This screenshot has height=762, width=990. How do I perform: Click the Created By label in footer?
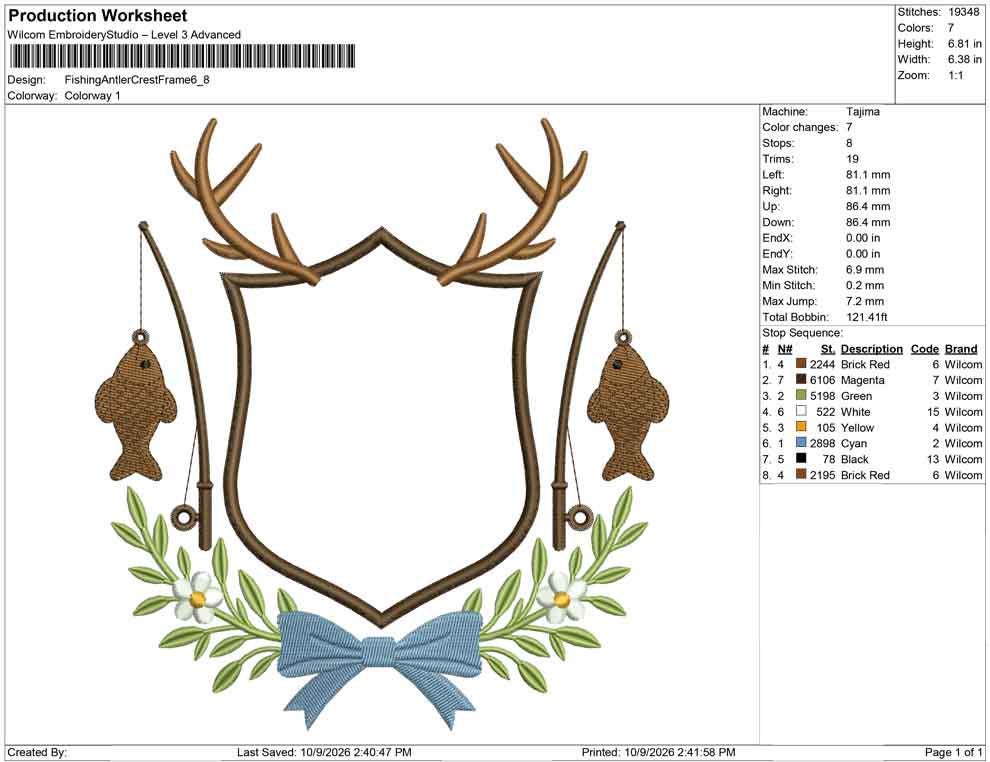pyautogui.click(x=37, y=752)
